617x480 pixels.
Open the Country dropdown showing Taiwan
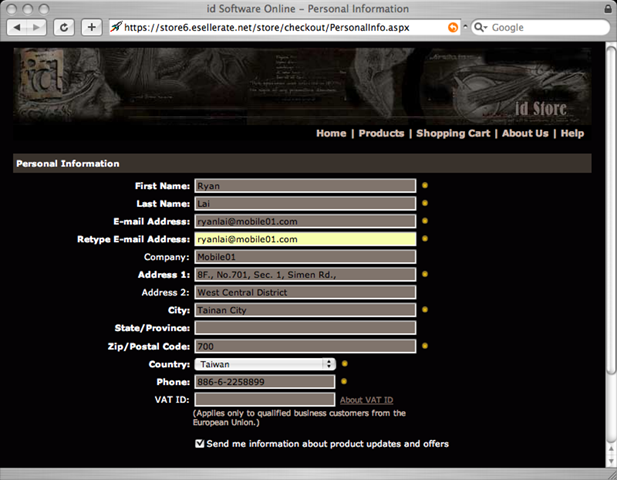pos(265,364)
